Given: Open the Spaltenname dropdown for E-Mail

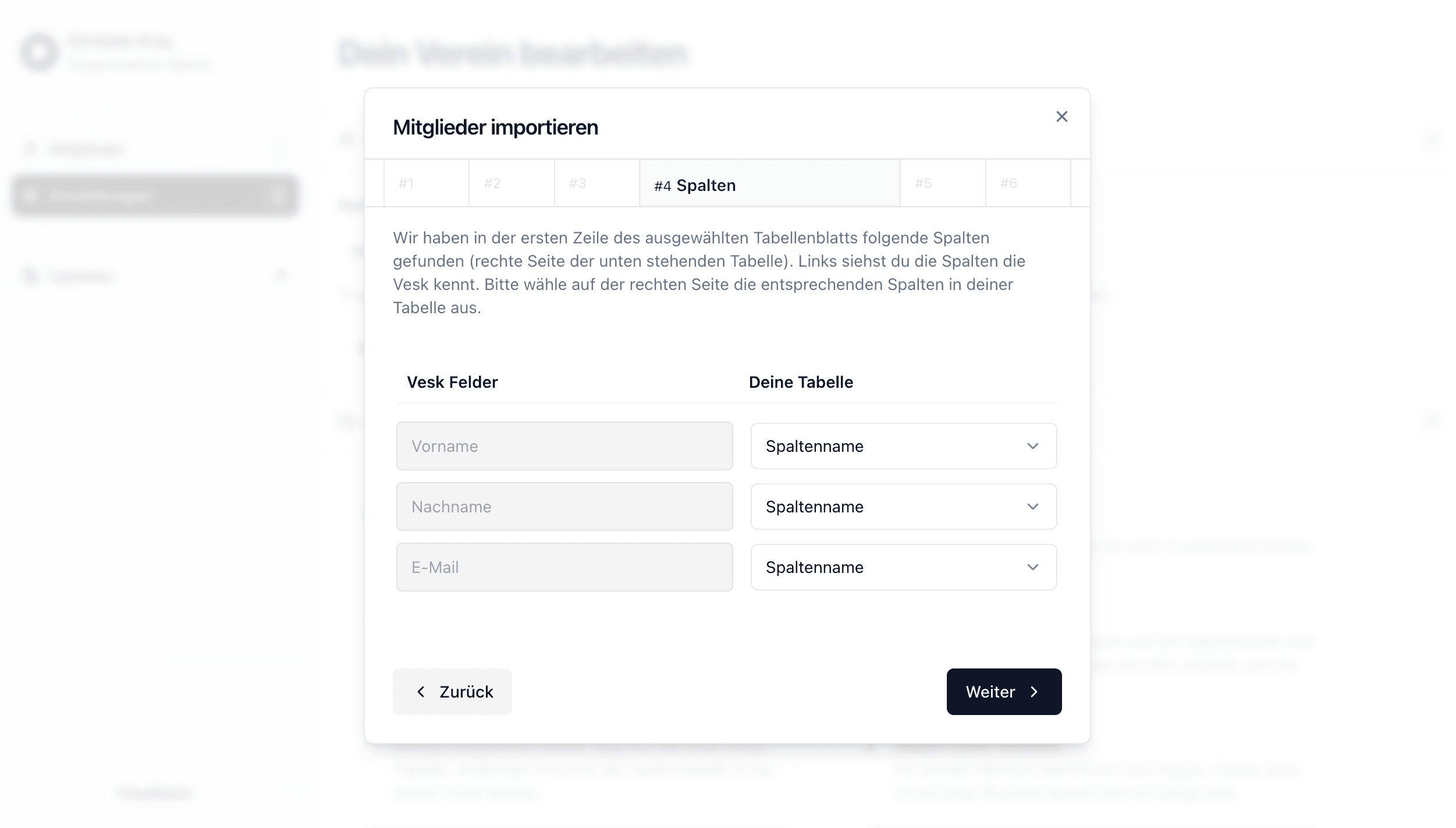Looking at the screenshot, I should (x=903, y=567).
